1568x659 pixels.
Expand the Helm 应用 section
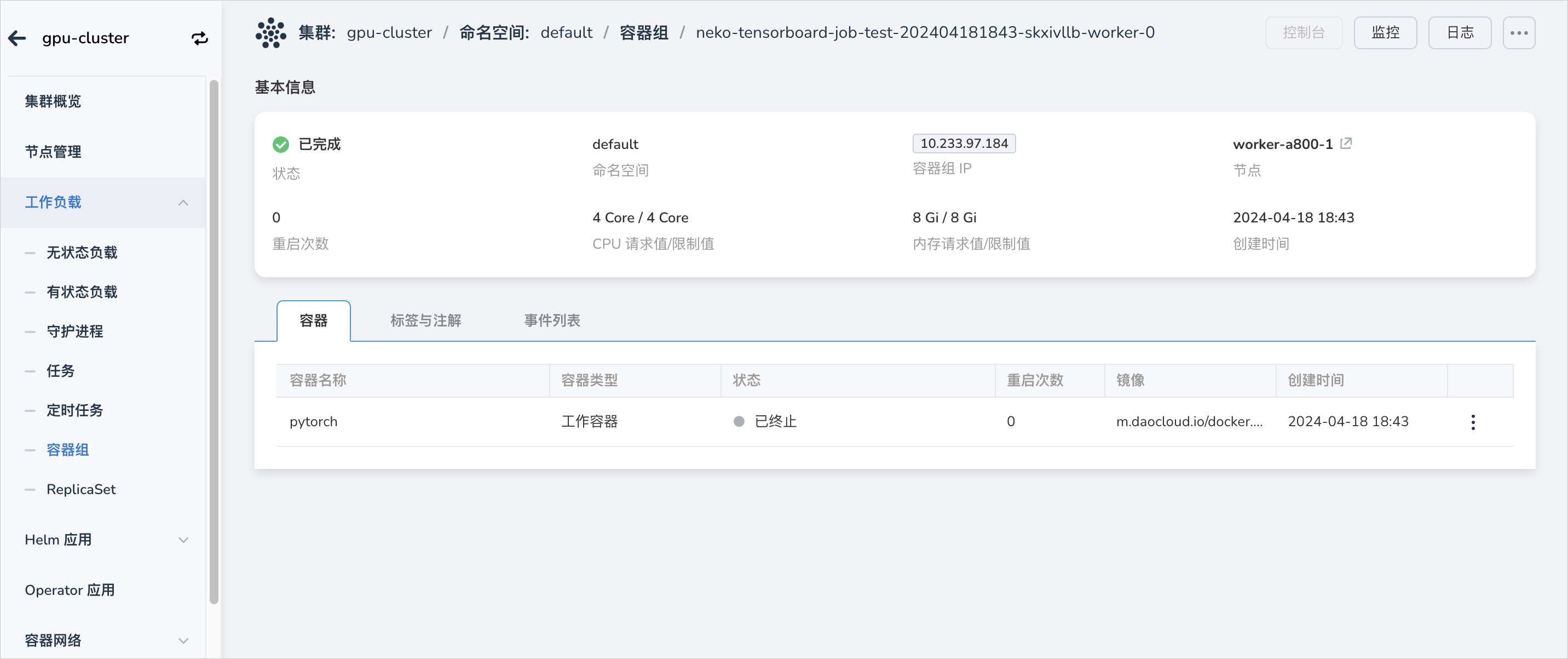(x=183, y=540)
